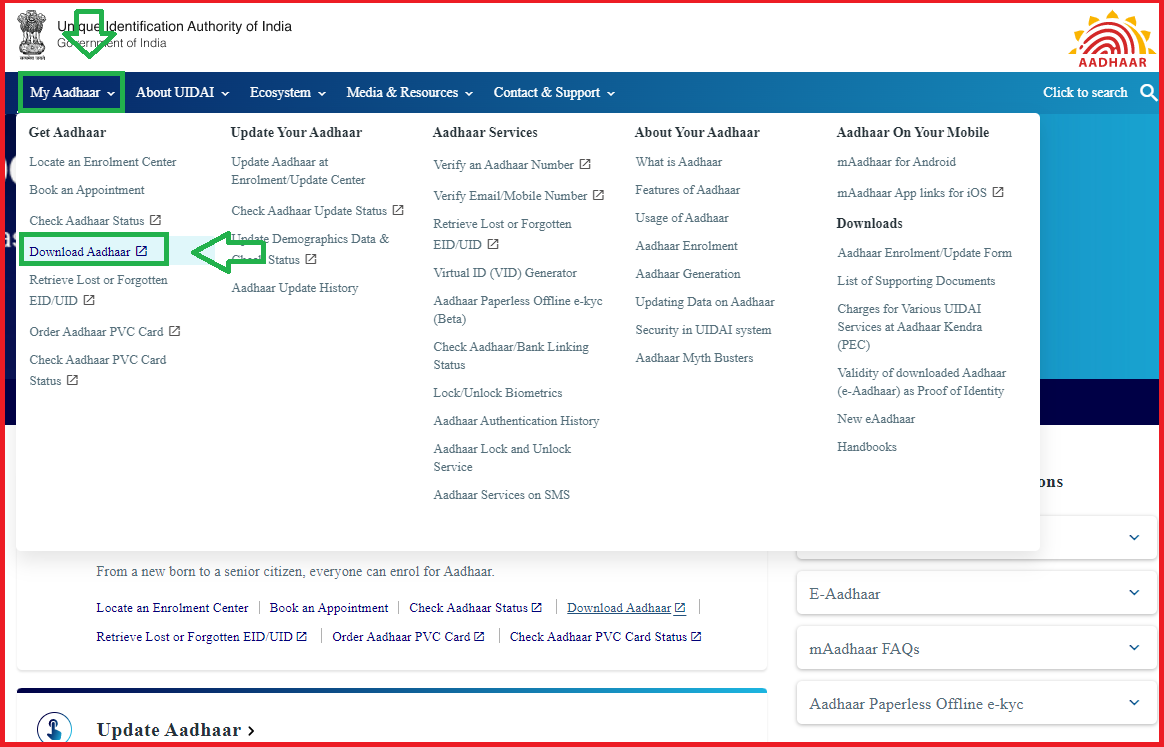Open My Aadhaar menu
Viewport: 1164px width, 747px height.
pos(72,93)
